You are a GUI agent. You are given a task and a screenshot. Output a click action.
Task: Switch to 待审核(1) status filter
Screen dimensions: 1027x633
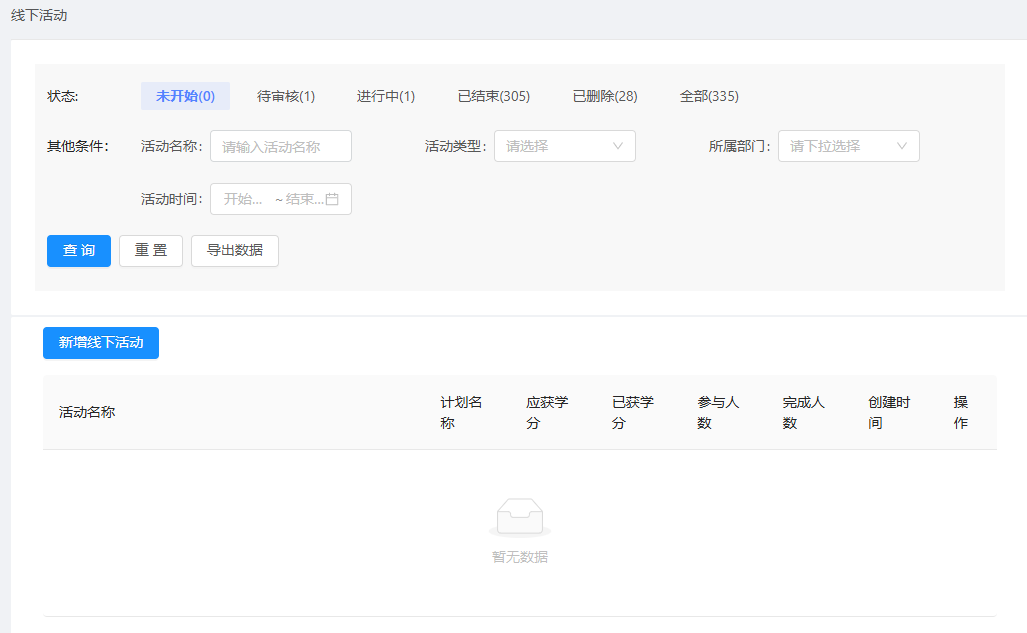(286, 96)
